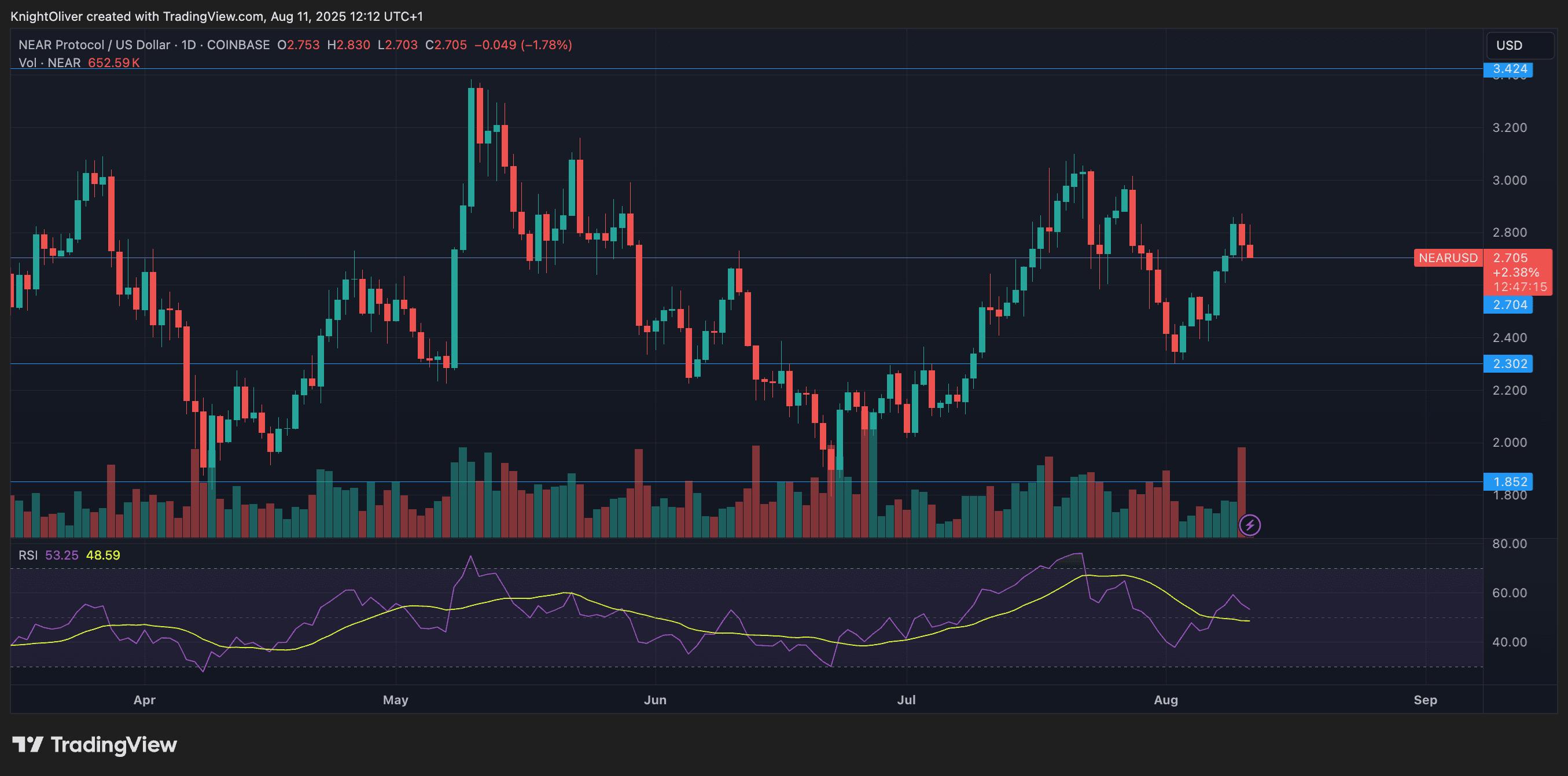Screen dimensions: 1568x776
Task: Click the 1.852 horizontal line label
Action: [1508, 481]
